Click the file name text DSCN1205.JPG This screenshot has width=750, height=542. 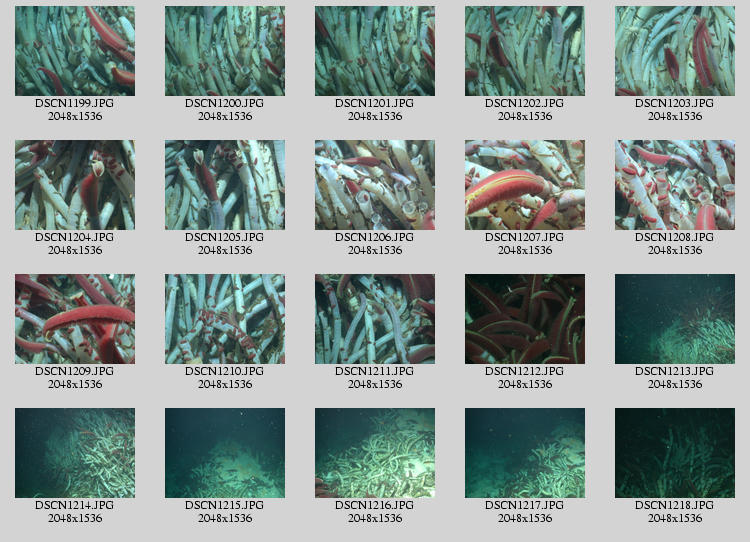click(225, 237)
